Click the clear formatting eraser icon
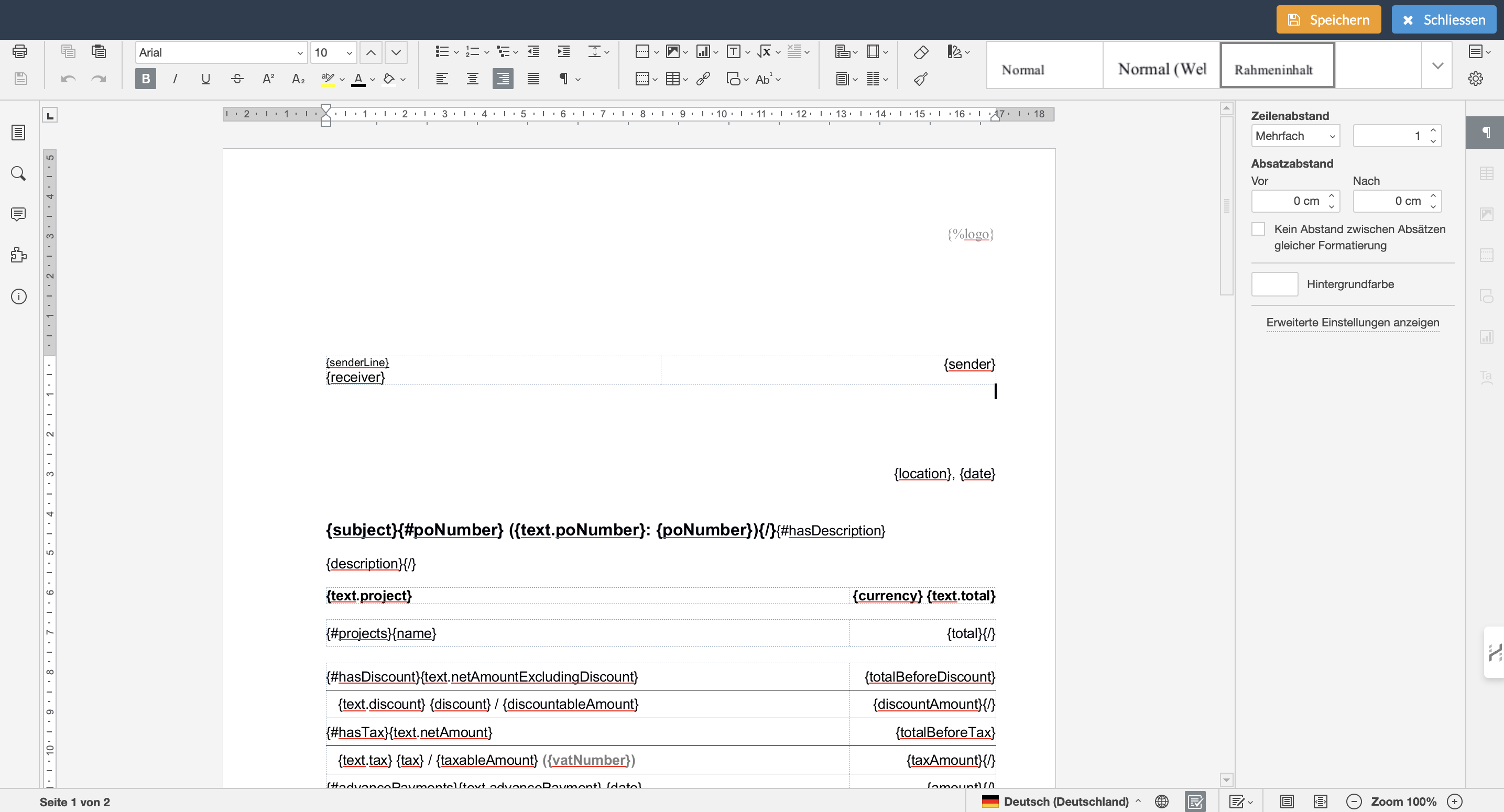 921,52
